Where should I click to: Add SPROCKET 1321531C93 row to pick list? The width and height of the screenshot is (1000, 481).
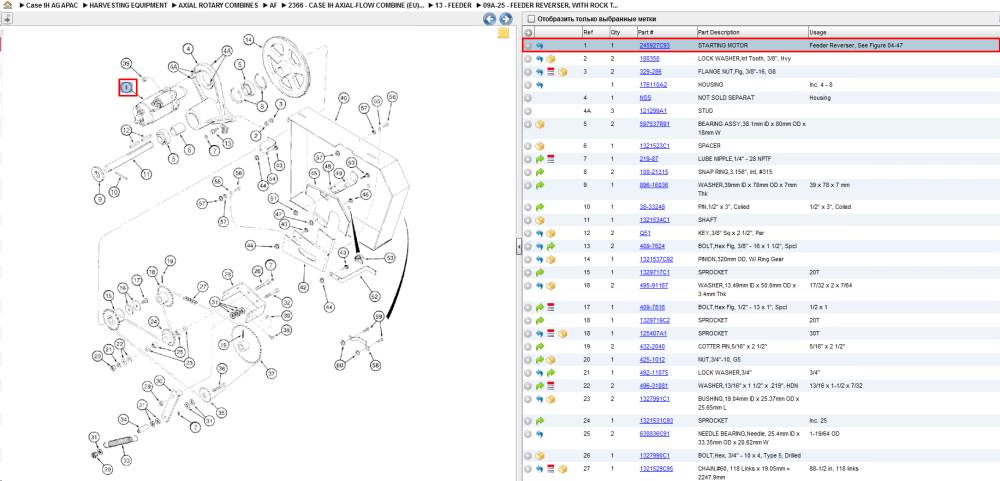pos(528,420)
